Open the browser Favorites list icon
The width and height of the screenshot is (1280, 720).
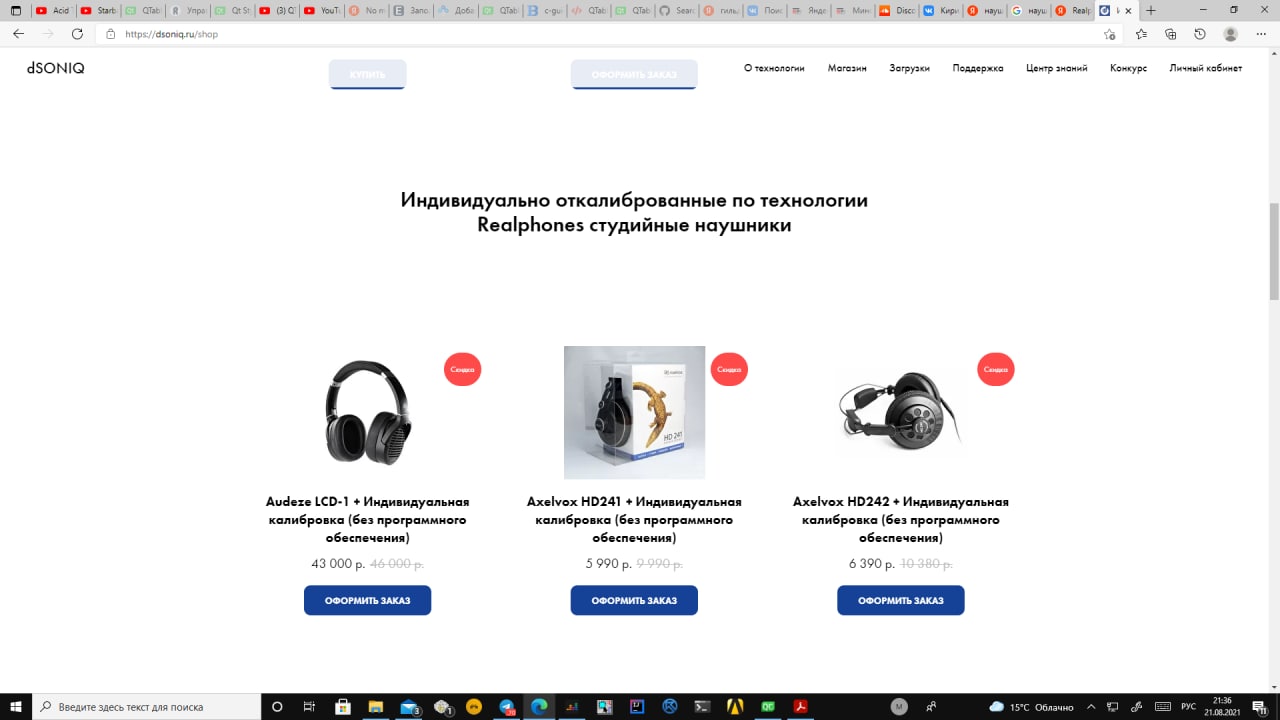[1142, 34]
